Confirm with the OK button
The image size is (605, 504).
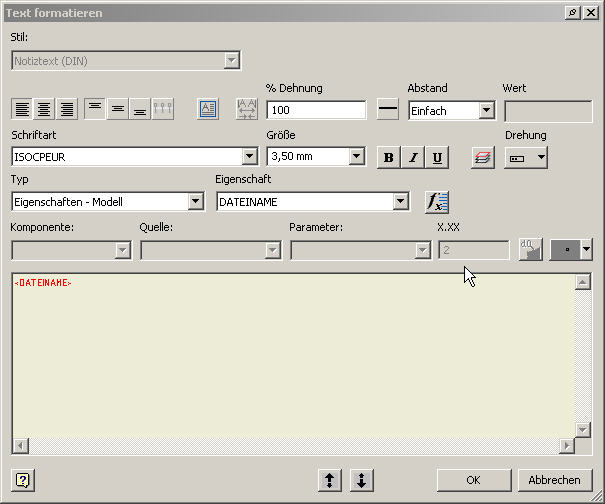474,480
